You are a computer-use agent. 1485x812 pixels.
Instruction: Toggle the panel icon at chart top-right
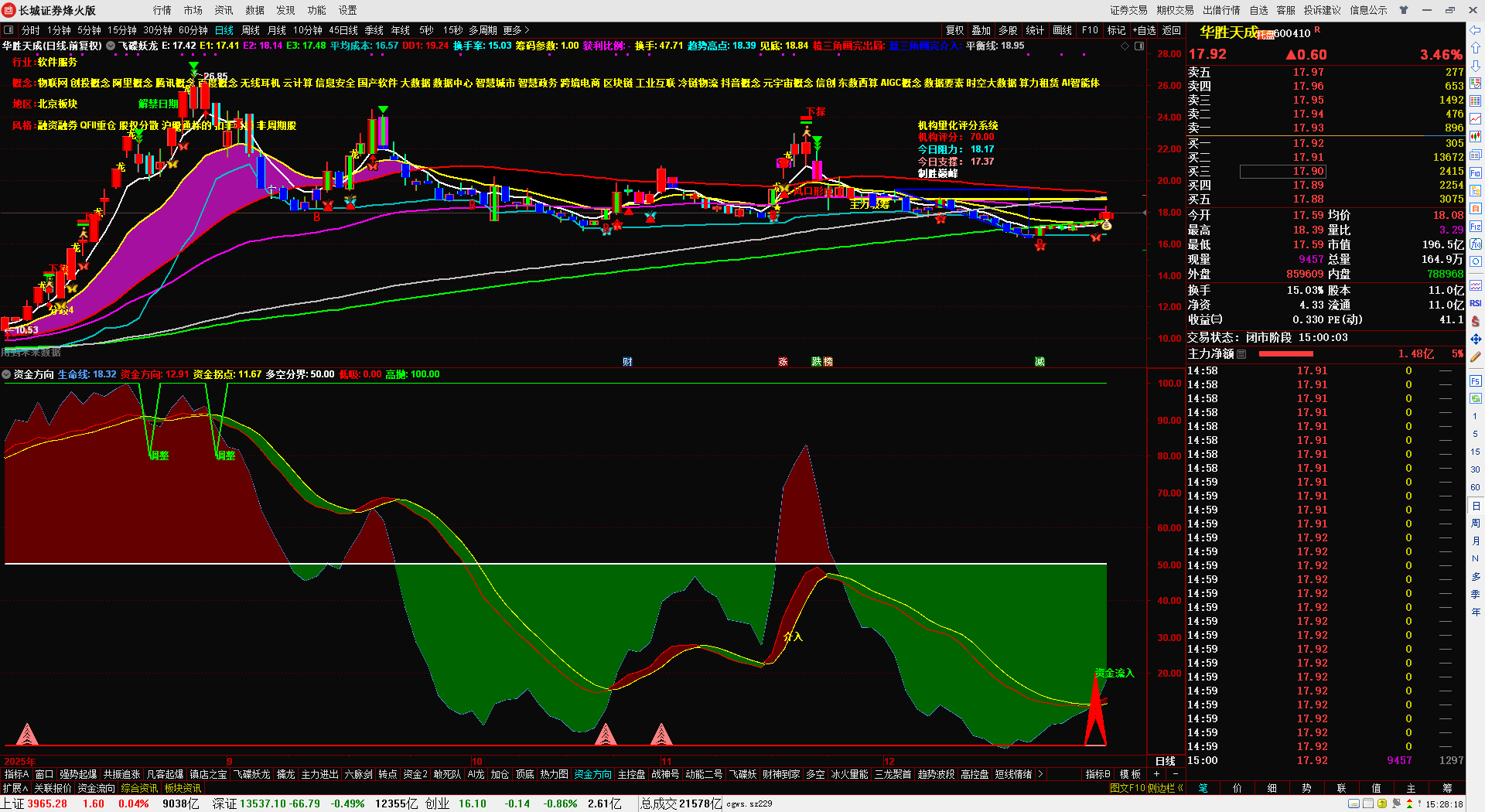[x=1139, y=46]
